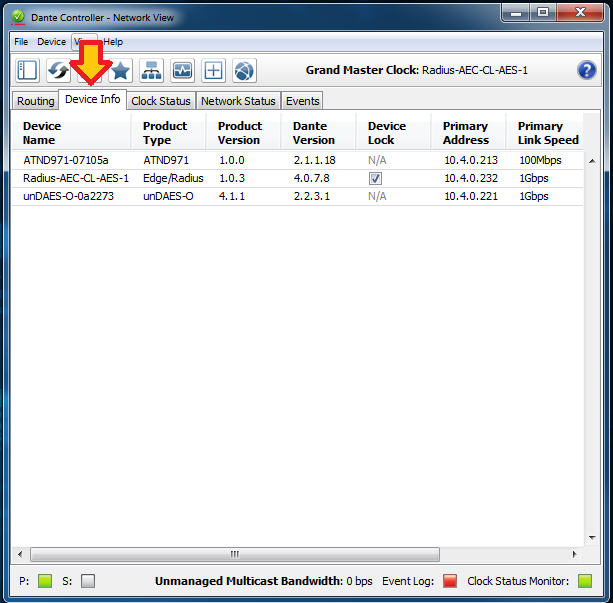Open the network topology icon

pos(151,71)
